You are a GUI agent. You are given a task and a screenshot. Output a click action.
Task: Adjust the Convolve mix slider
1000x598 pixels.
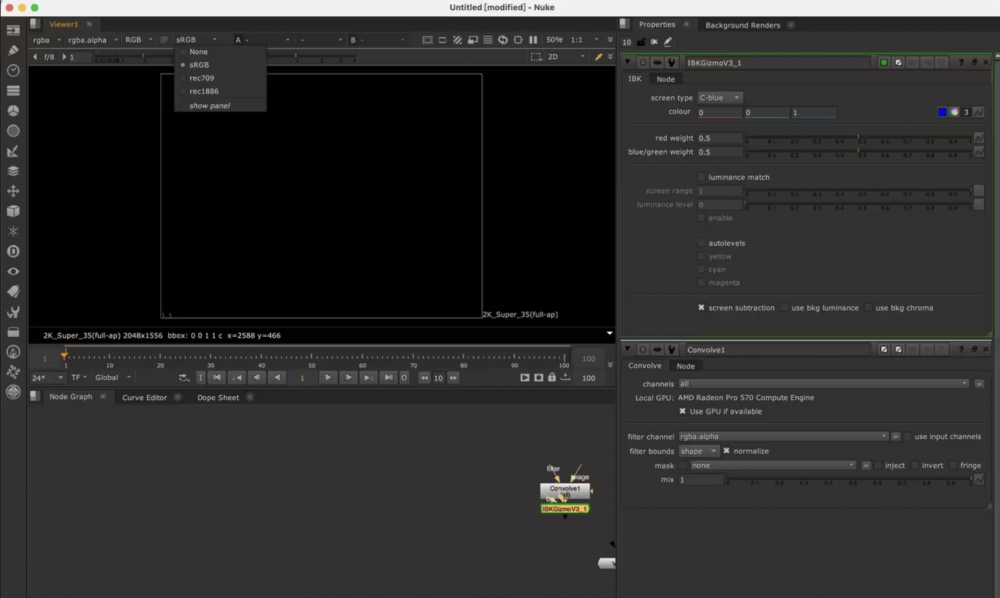pos(850,480)
